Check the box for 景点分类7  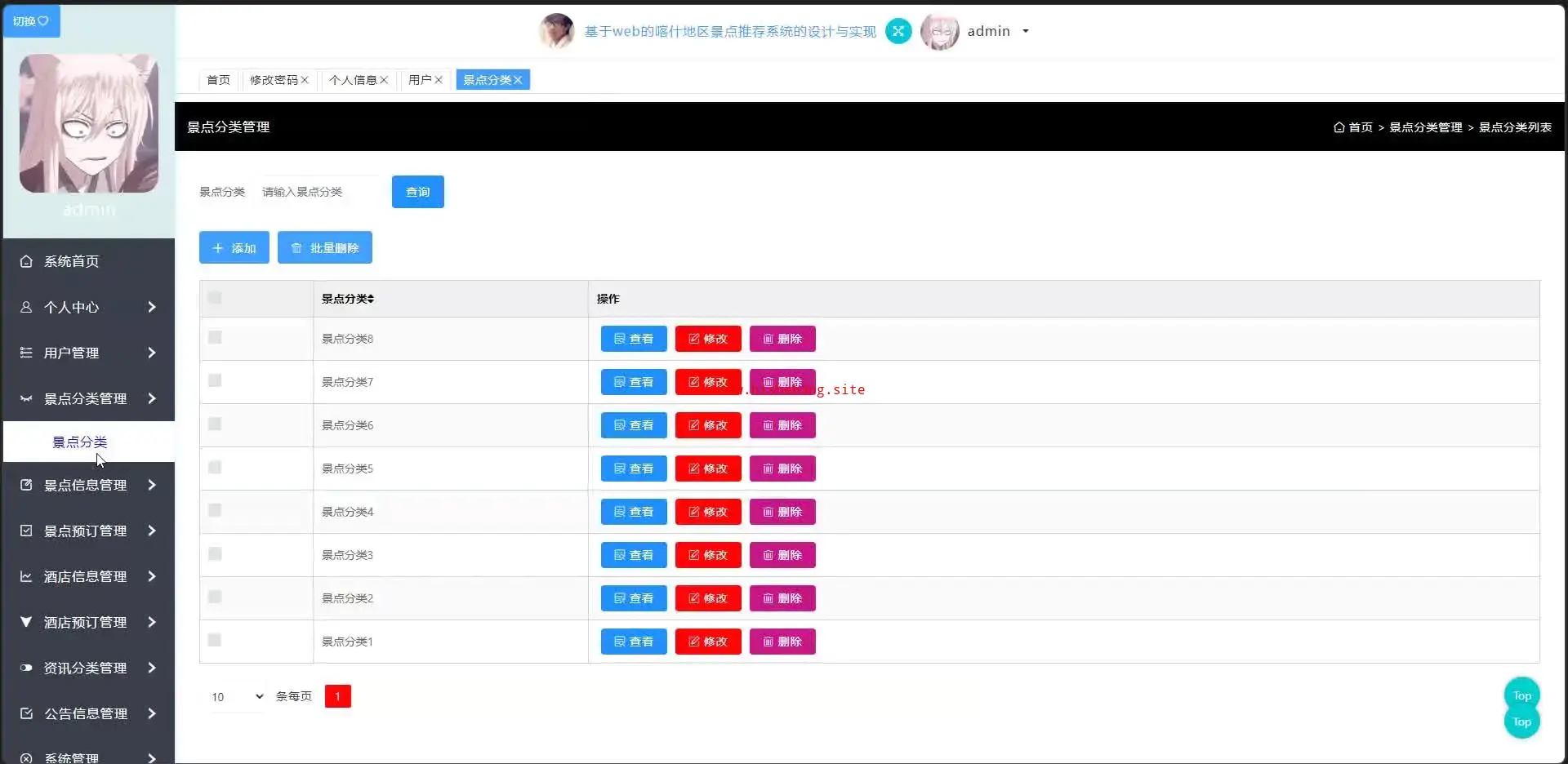pyautogui.click(x=215, y=380)
